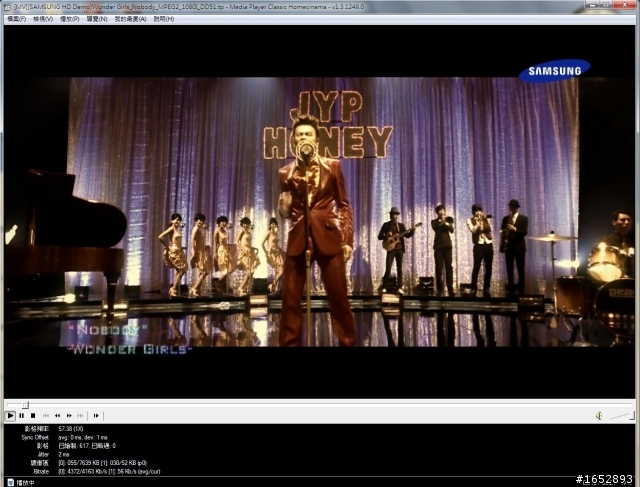Screen dimensions: 640x487
Task: Skip to next track button
Action: (80, 416)
